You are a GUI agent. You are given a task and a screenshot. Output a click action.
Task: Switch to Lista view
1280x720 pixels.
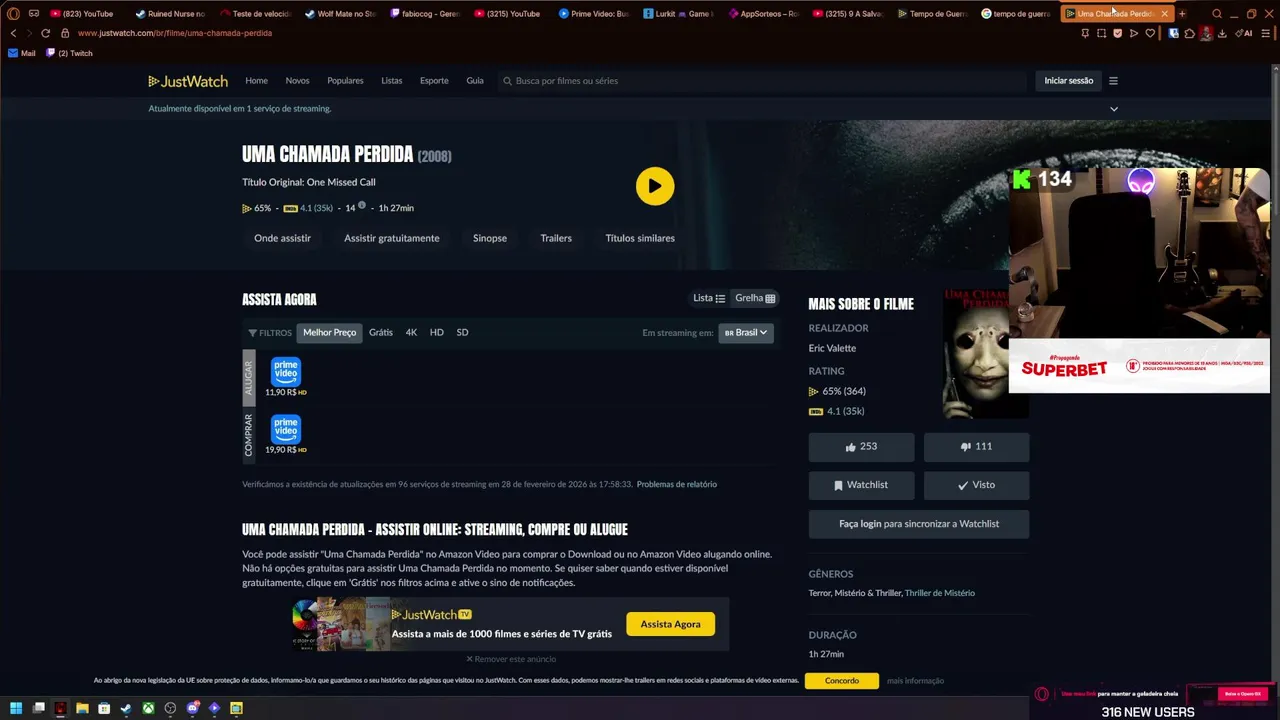point(709,298)
